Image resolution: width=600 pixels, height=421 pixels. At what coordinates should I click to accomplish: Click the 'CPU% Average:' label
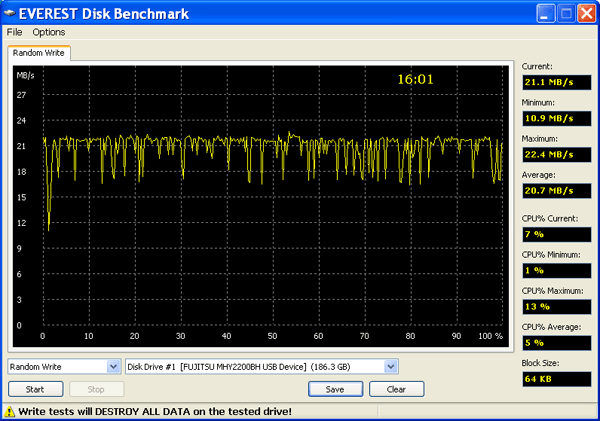click(551, 327)
